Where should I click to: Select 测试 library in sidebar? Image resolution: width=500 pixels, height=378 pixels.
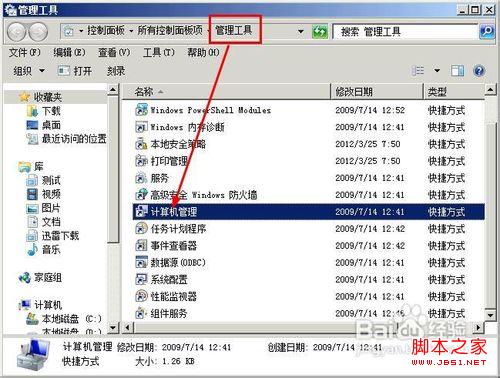coord(51,180)
